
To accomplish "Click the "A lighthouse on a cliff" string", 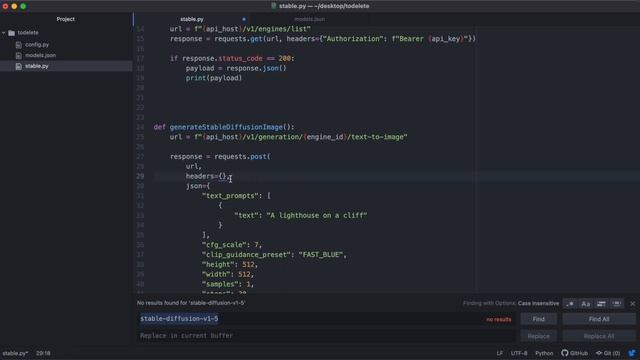I will pos(317,215).
